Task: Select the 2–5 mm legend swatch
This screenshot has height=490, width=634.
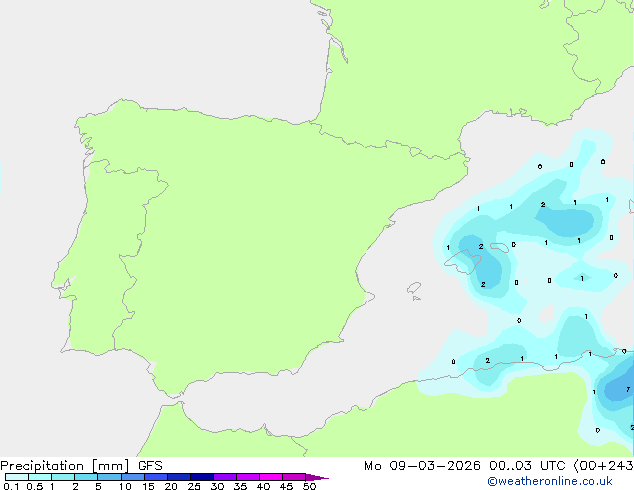Action: coord(86,477)
